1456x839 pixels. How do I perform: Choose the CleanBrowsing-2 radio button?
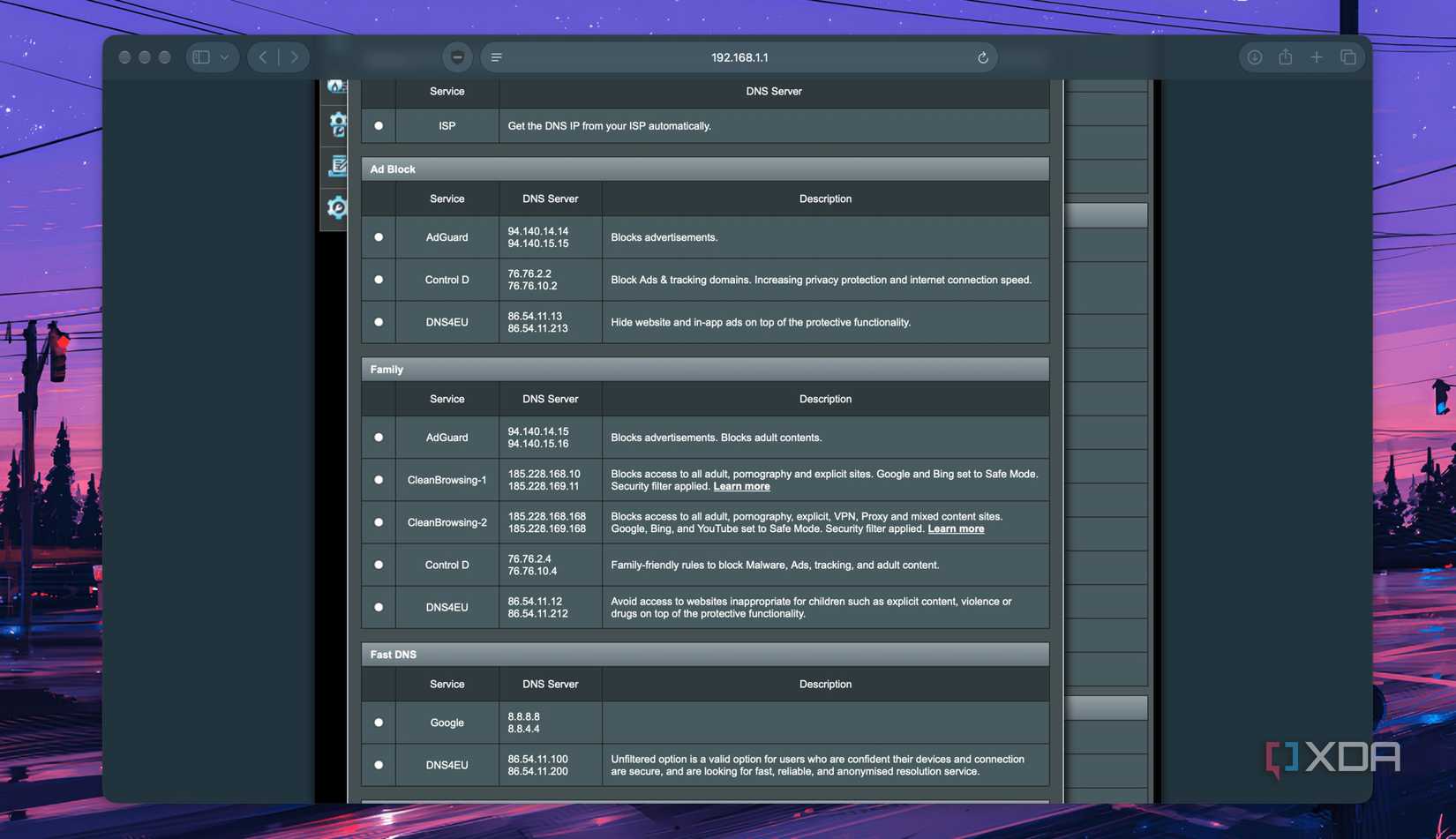click(x=379, y=522)
